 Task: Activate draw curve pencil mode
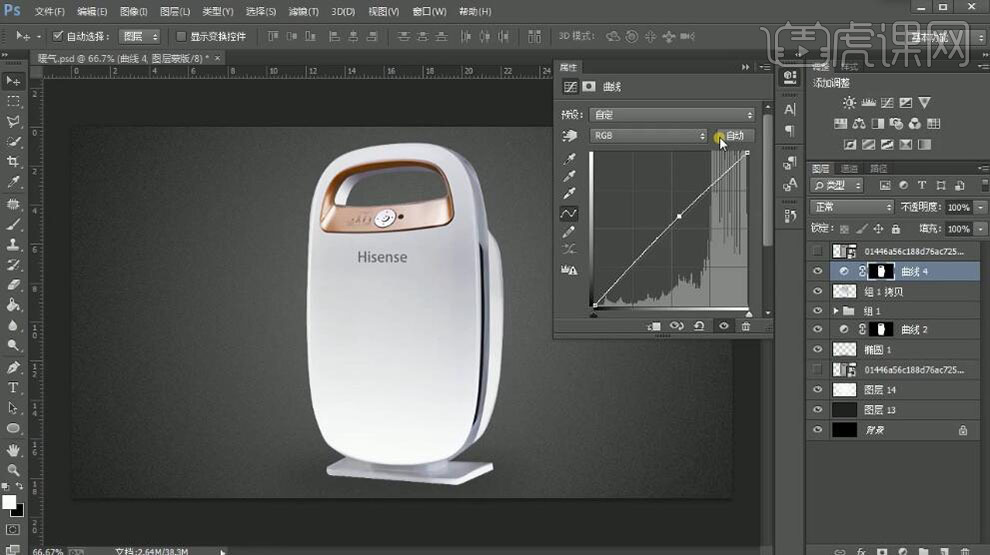coord(568,232)
